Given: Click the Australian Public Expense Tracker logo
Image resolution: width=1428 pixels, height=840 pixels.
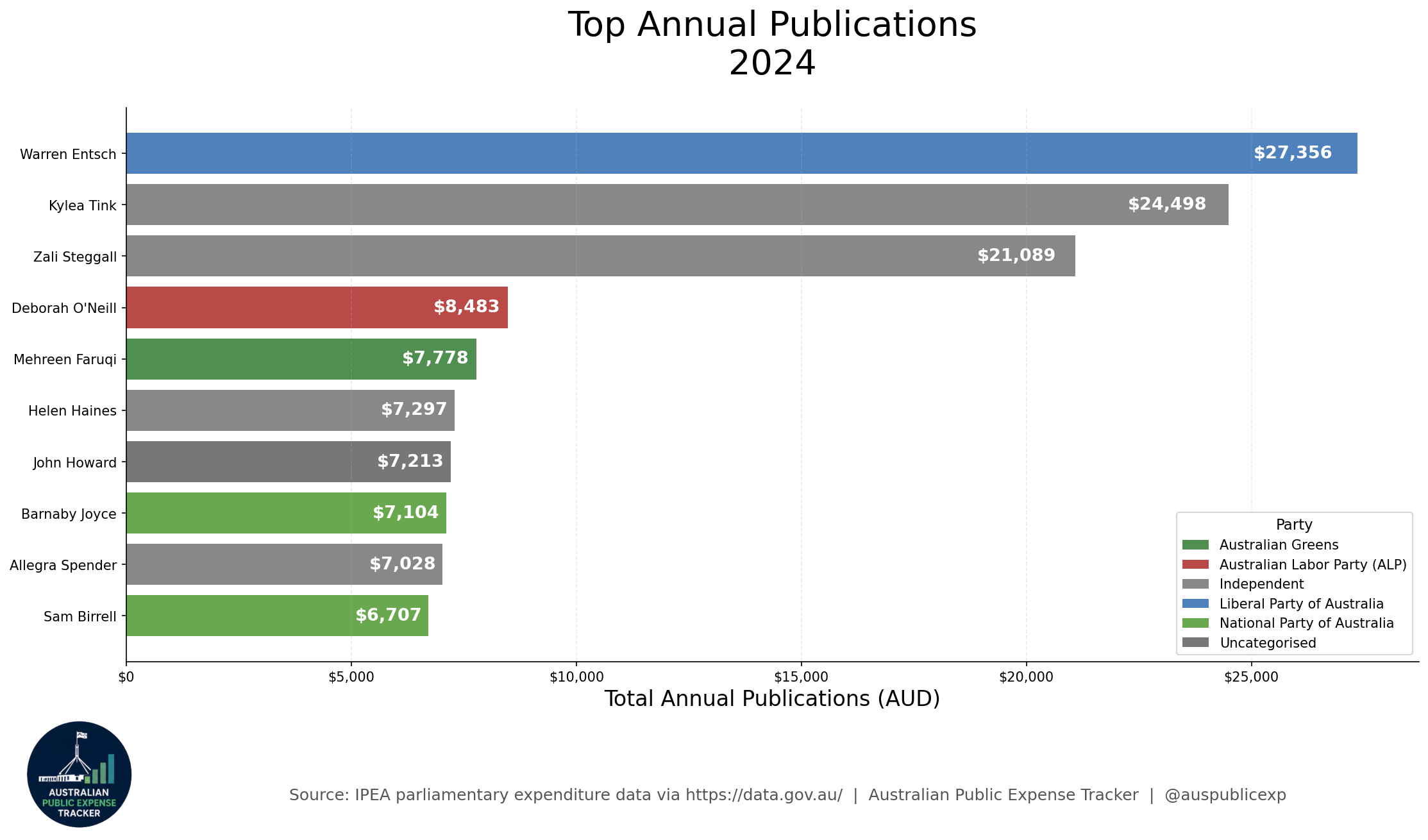Looking at the screenshot, I should coord(80,774).
